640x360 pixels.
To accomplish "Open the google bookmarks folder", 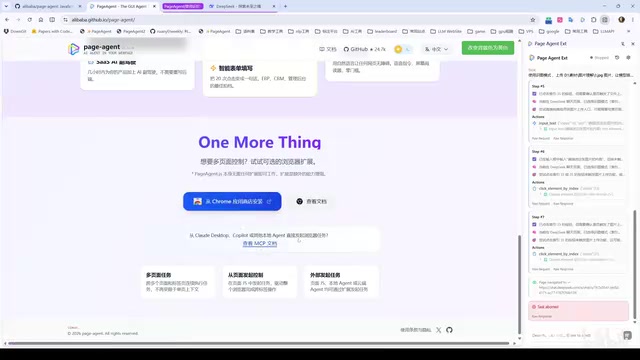I will click(x=549, y=31).
